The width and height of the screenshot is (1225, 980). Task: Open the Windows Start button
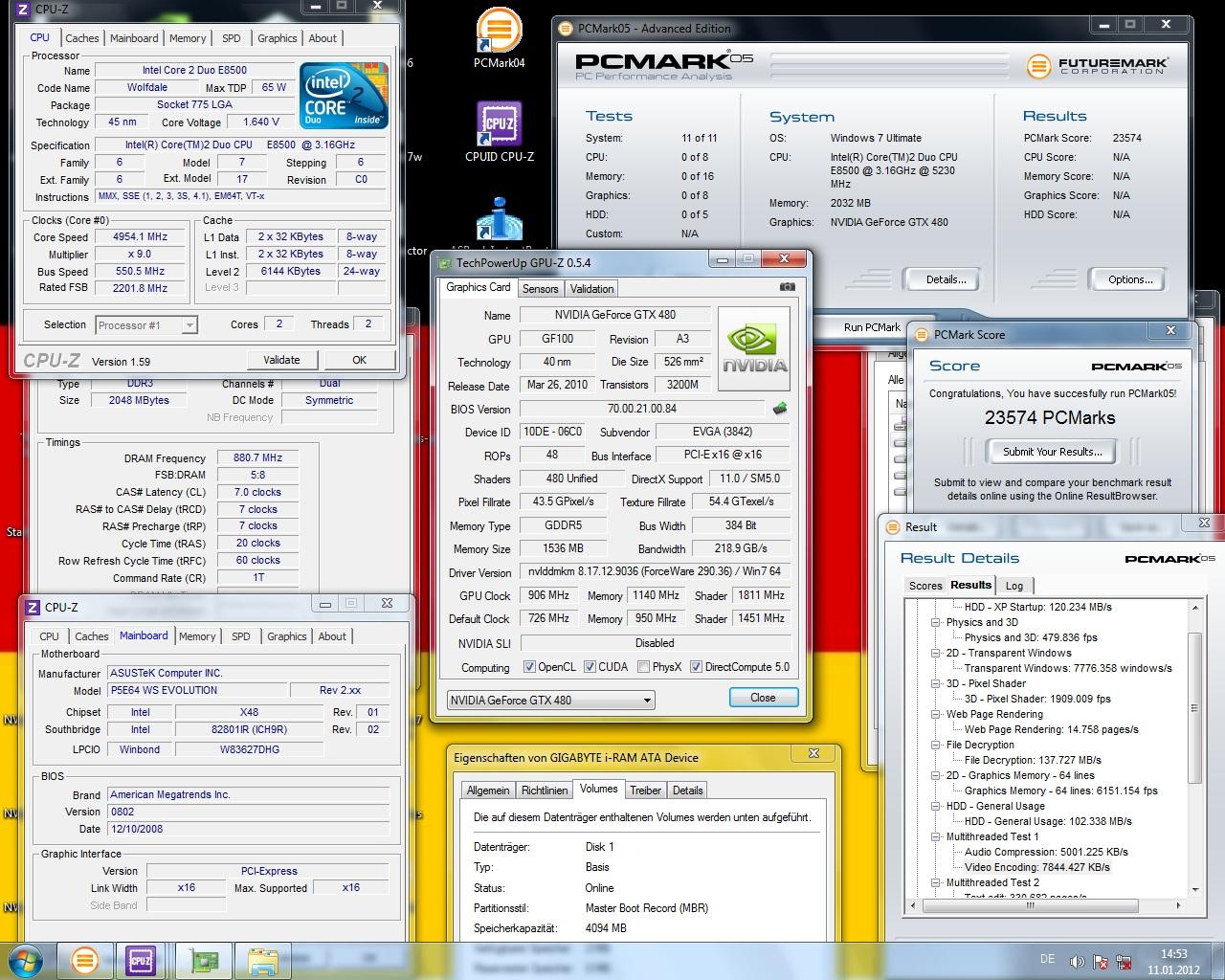tap(26, 960)
